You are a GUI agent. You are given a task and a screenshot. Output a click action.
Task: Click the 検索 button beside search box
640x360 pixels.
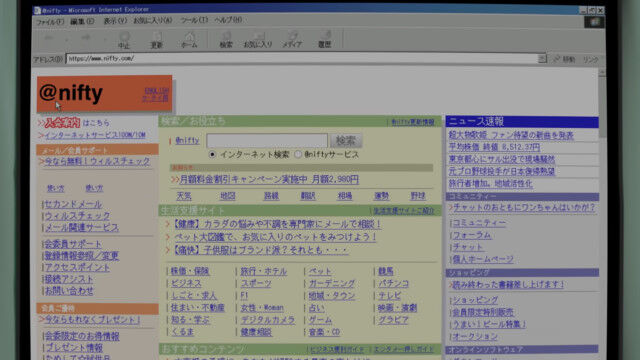click(346, 141)
